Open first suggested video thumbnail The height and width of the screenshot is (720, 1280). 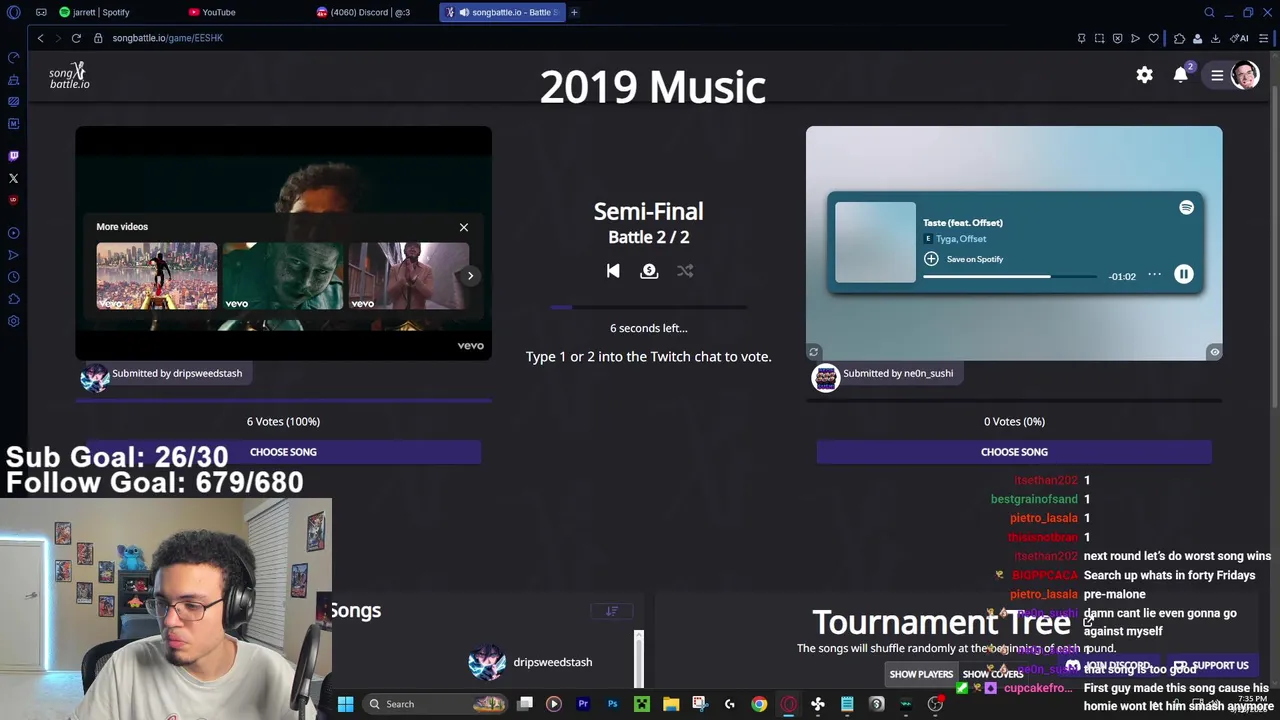[x=156, y=276]
